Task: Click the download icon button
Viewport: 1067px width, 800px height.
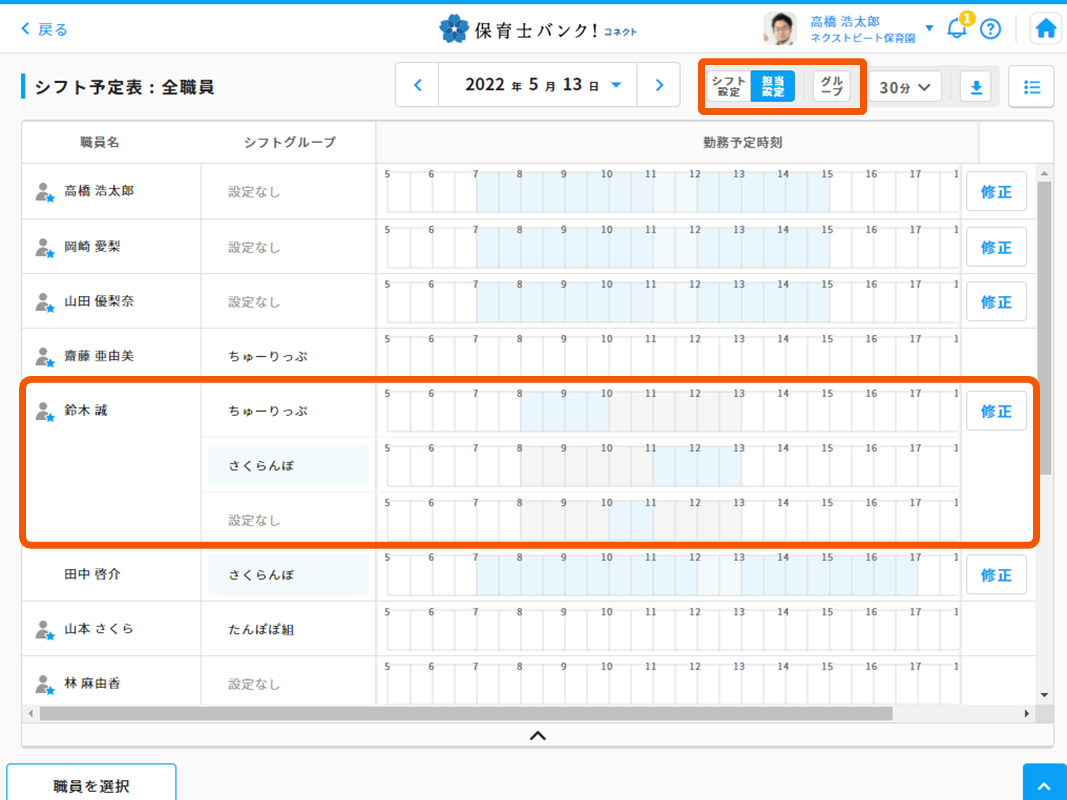Action: point(976,87)
